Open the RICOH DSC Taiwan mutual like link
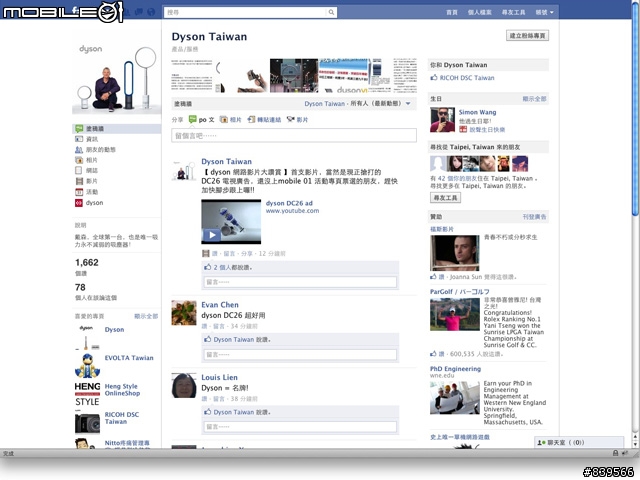Screen dimensions: 640x480 [467, 78]
